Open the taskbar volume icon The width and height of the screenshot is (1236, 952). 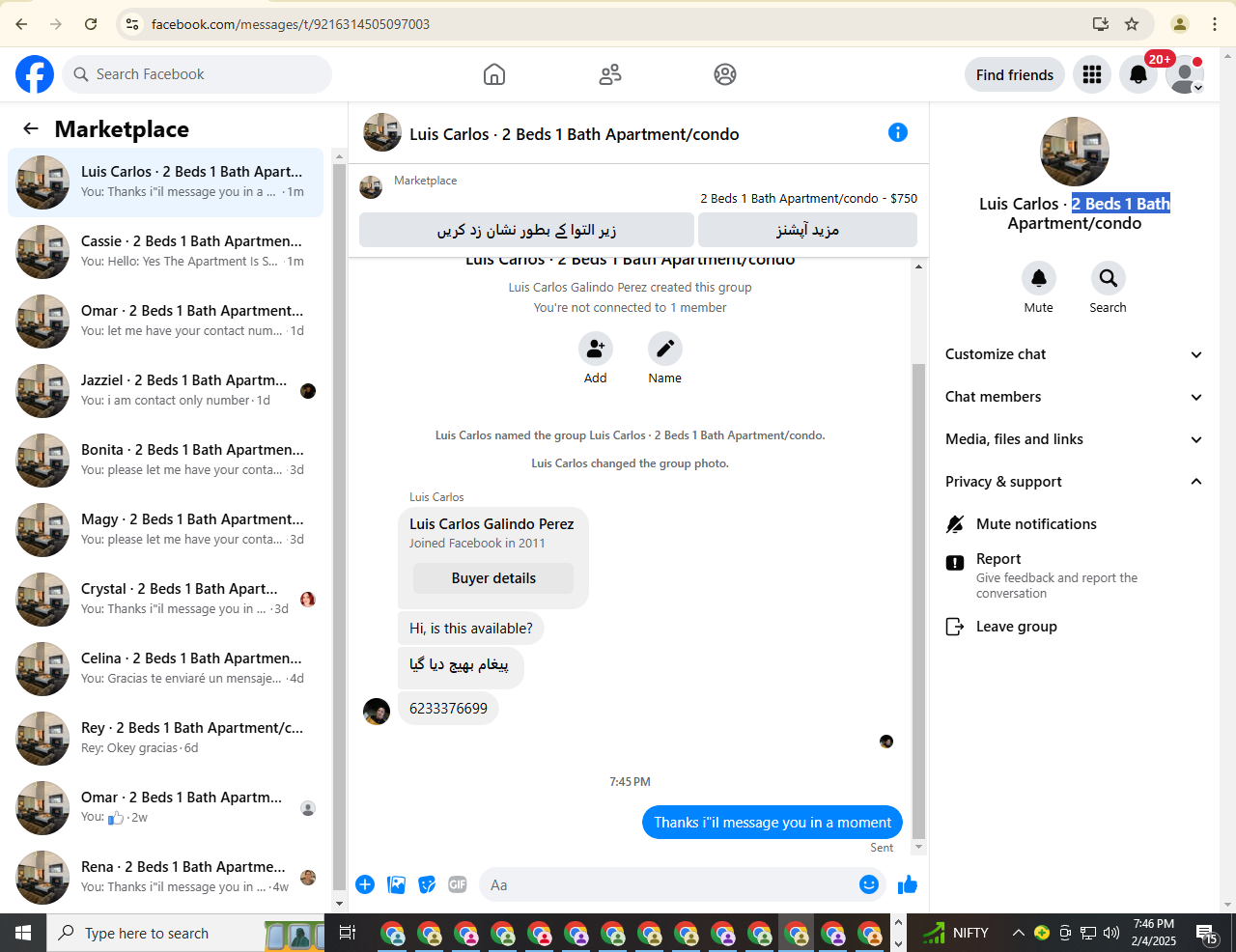[x=1111, y=933]
